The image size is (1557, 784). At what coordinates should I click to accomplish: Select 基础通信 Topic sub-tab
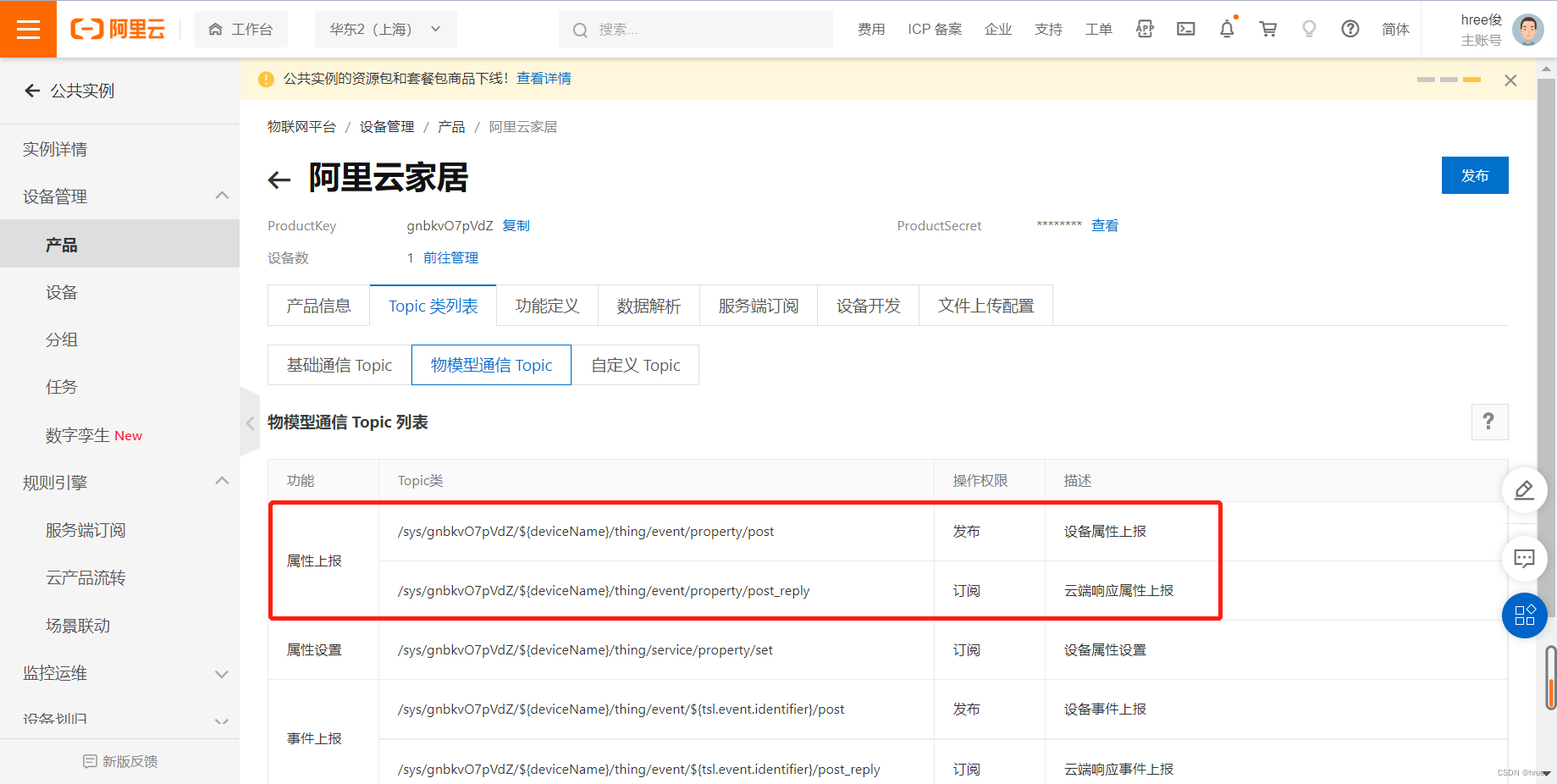click(x=339, y=365)
